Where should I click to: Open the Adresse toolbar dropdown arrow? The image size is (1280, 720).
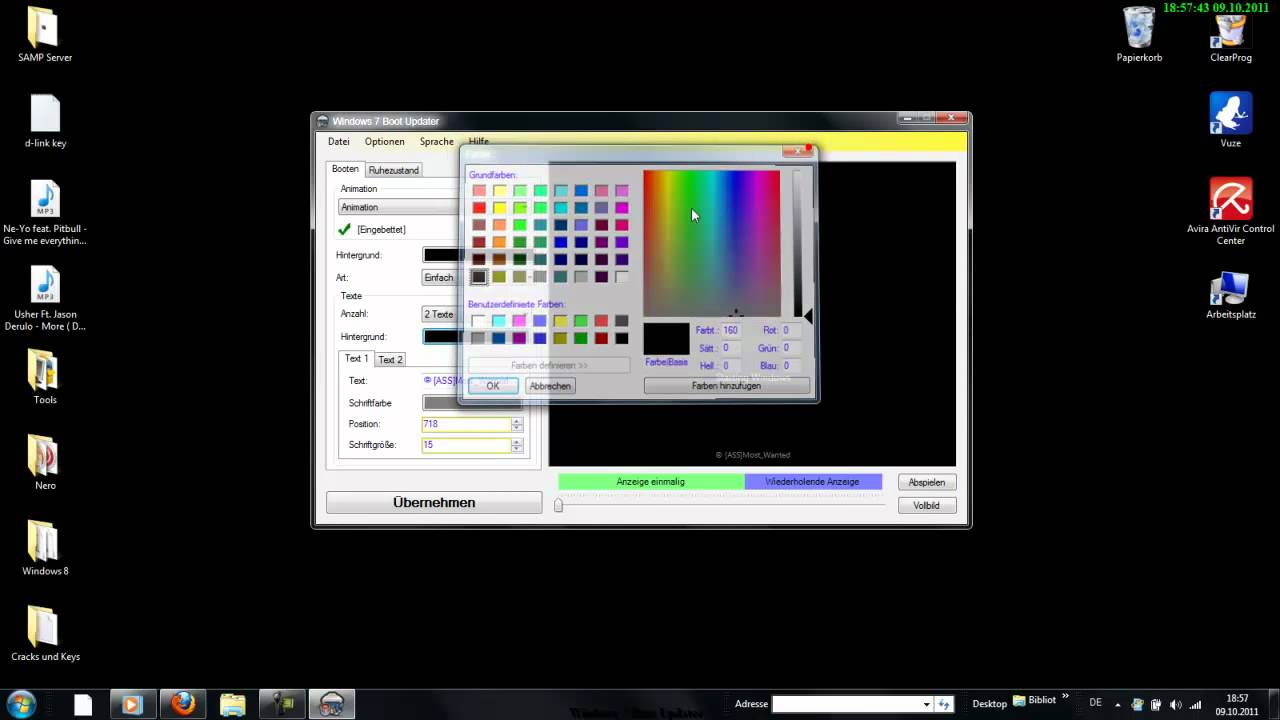coord(926,704)
